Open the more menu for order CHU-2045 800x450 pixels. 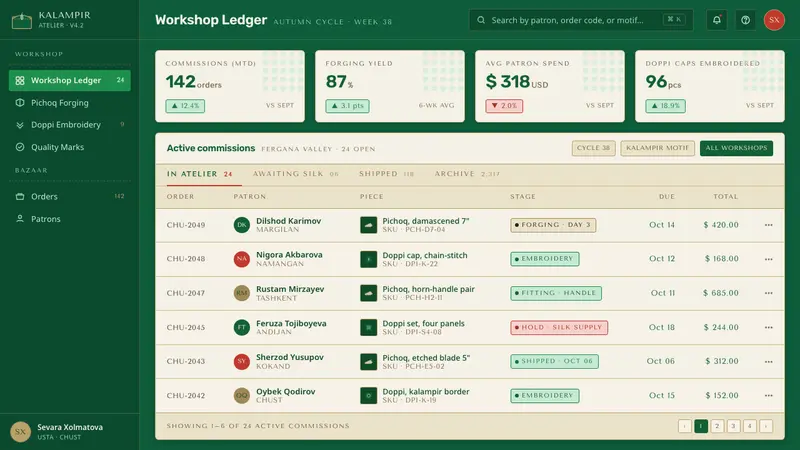coord(768,327)
